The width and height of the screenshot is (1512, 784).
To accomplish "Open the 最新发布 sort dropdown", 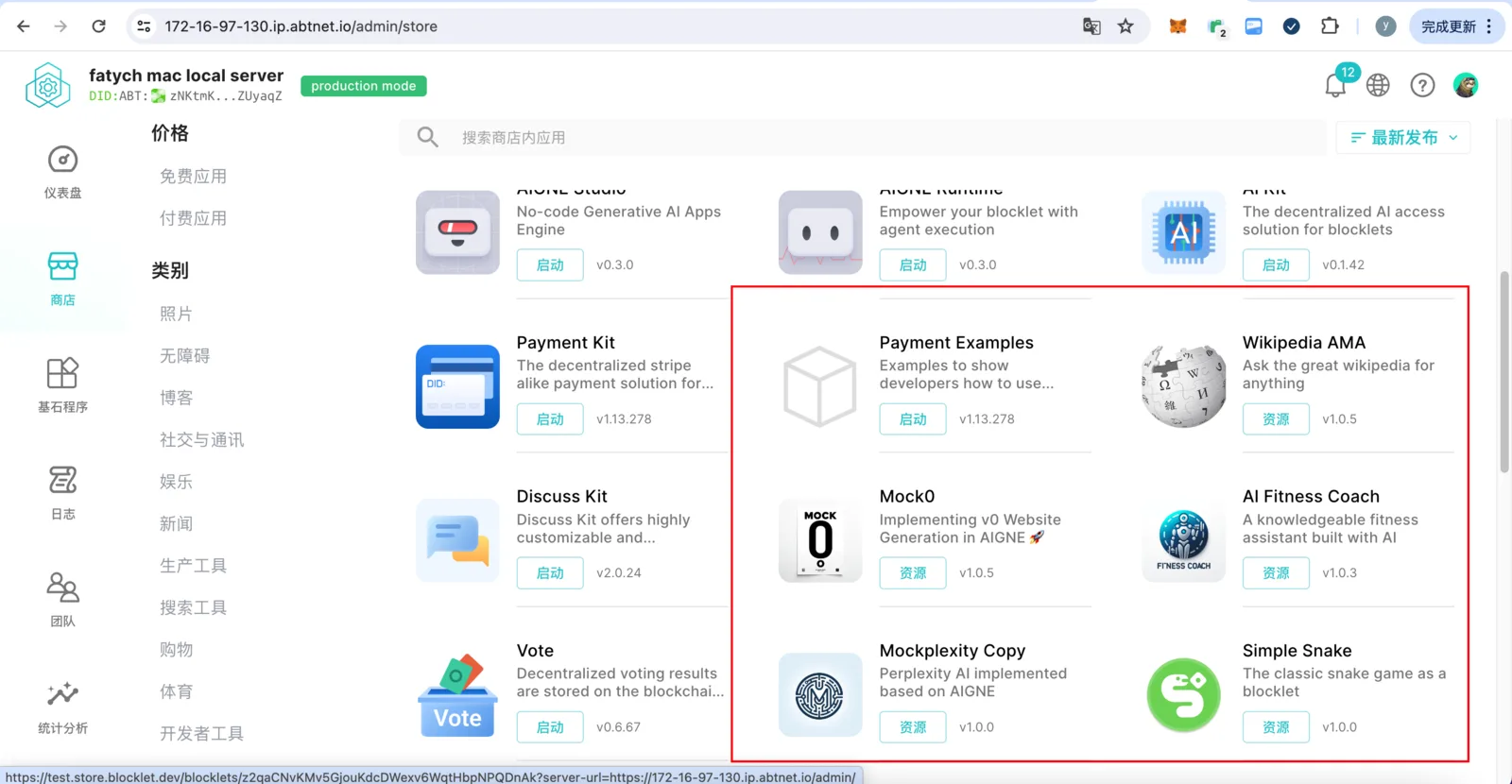I will [1403, 138].
